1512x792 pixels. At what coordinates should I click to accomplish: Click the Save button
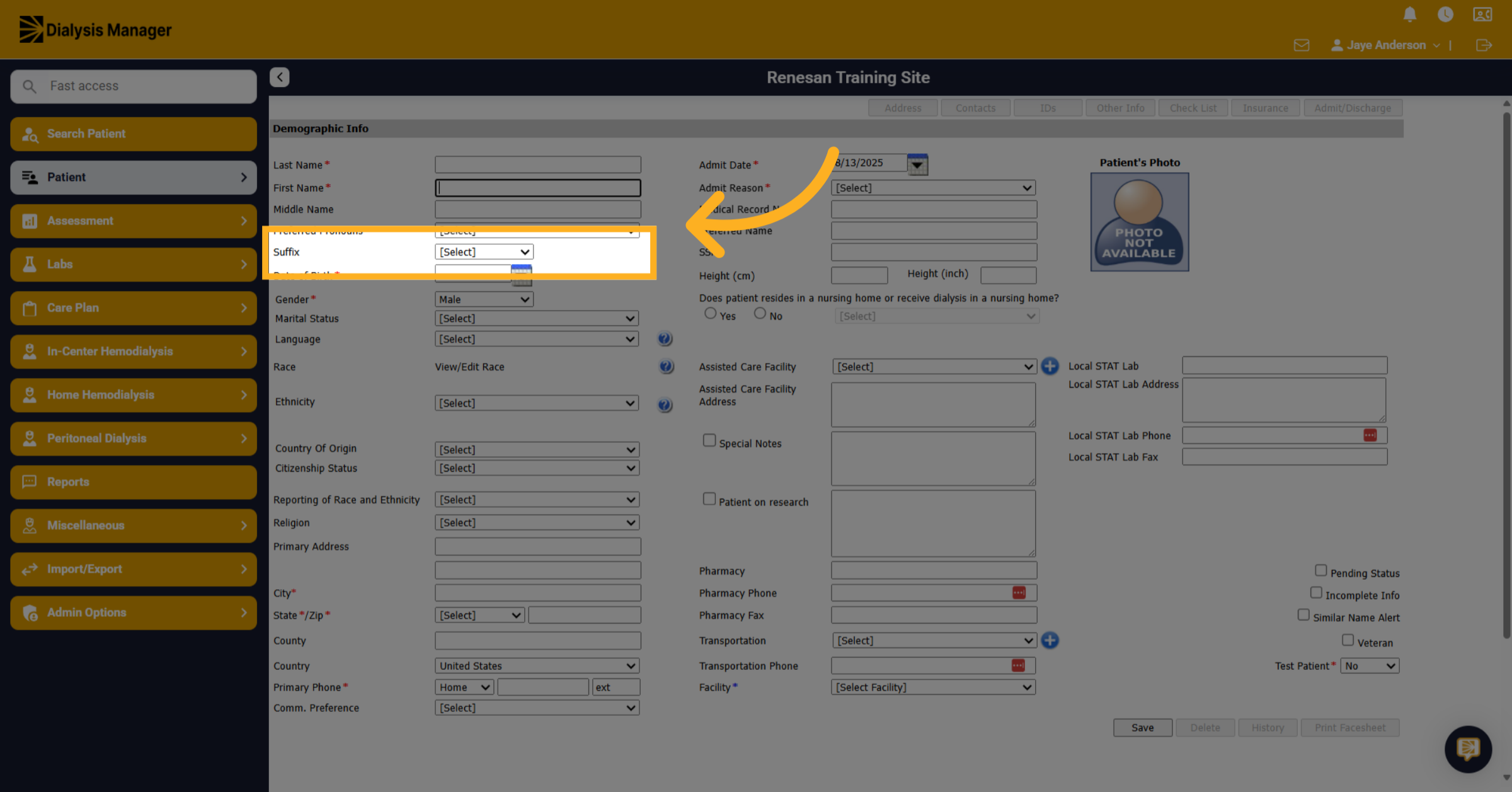tap(1142, 728)
